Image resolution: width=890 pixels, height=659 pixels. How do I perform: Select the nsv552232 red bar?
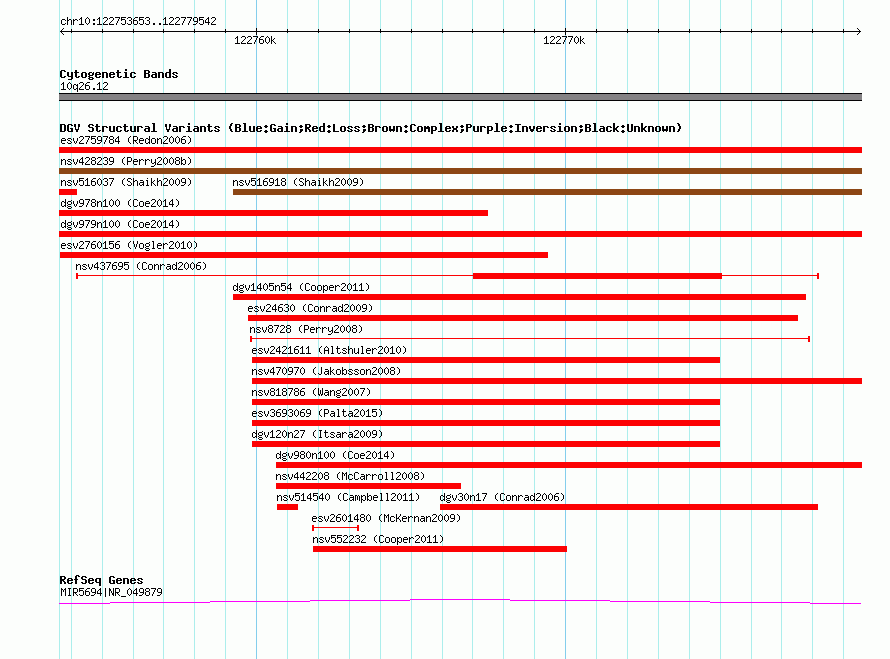(x=440, y=549)
